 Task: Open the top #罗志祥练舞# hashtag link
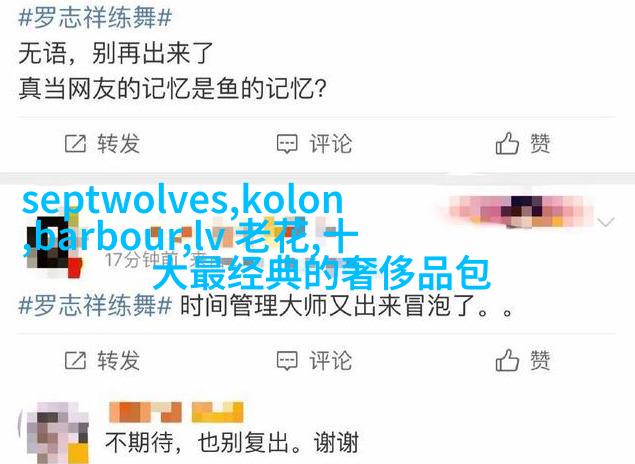point(95,17)
